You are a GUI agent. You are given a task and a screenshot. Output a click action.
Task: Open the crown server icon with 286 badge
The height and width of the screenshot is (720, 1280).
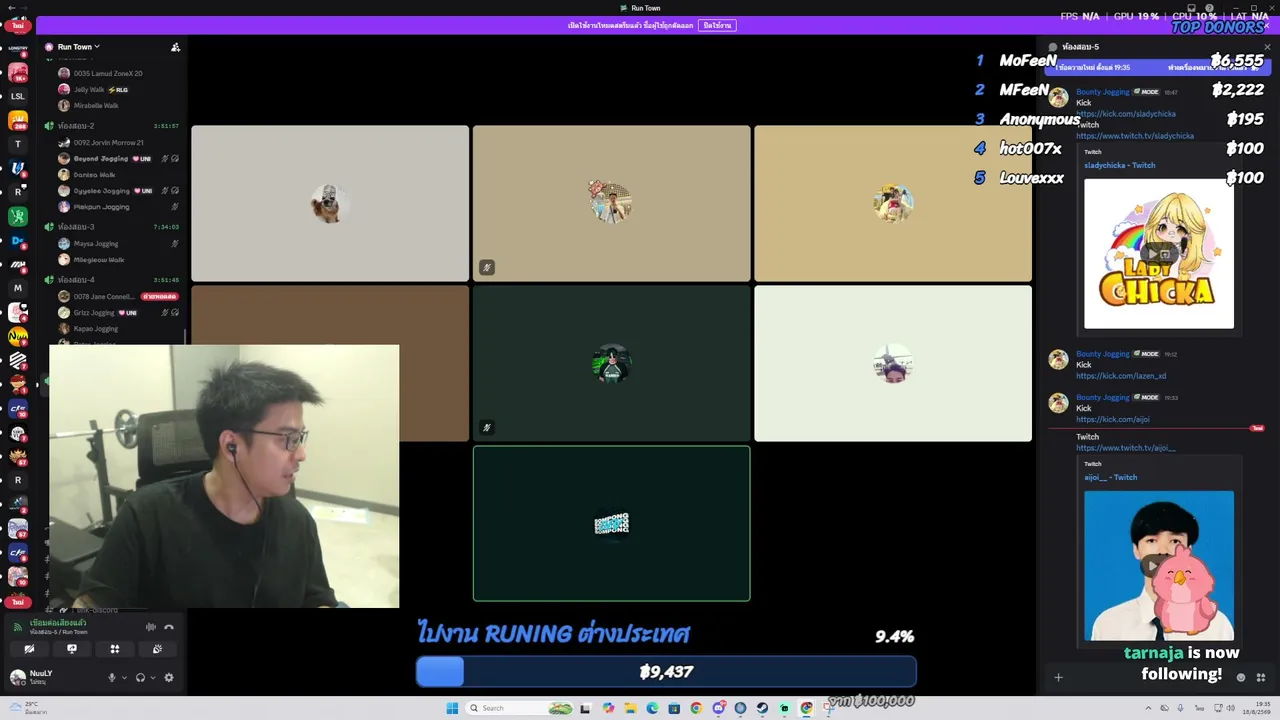[18, 121]
